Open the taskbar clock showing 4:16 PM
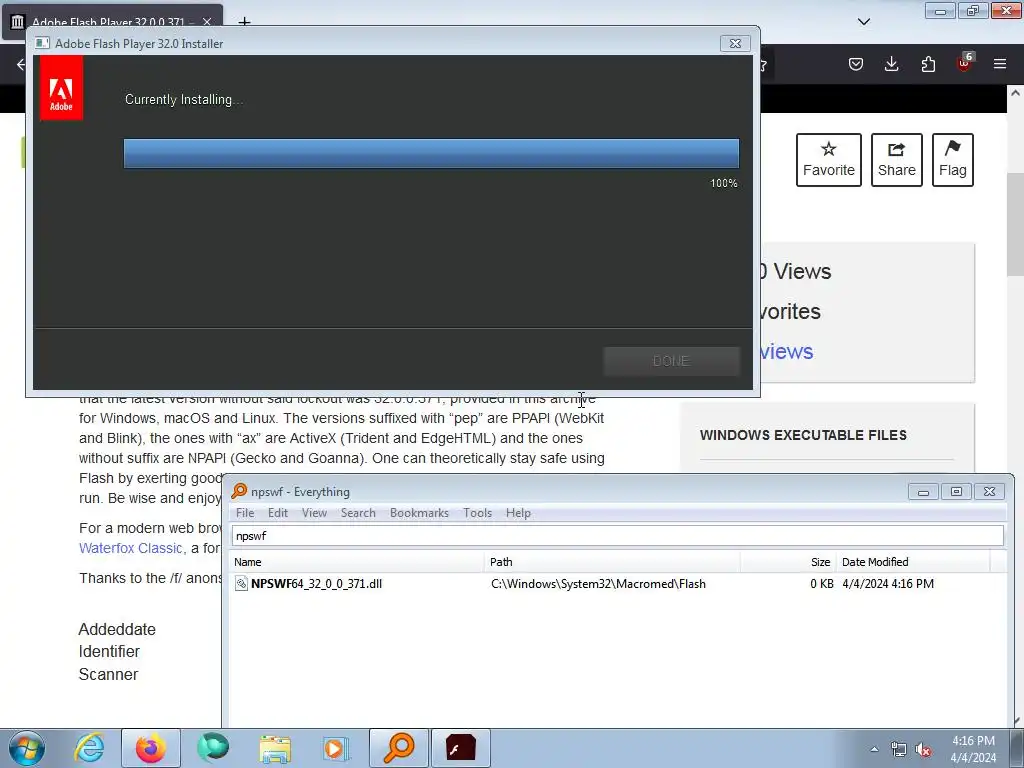 [973, 749]
